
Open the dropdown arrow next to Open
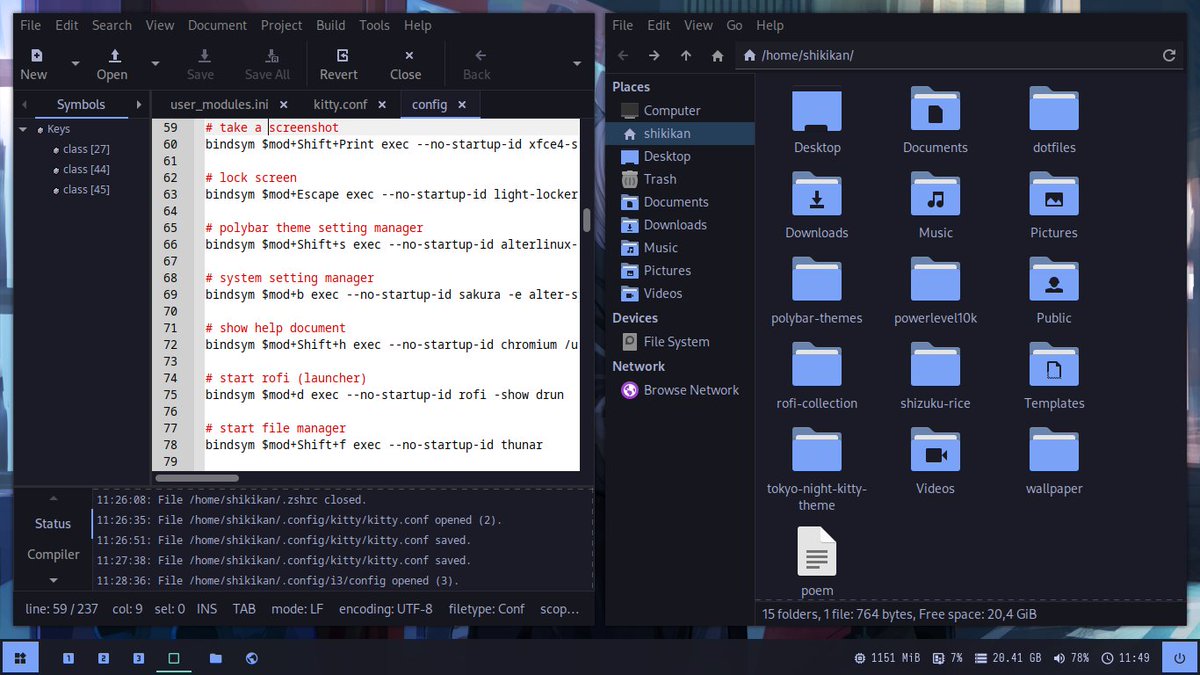pyautogui.click(x=155, y=64)
